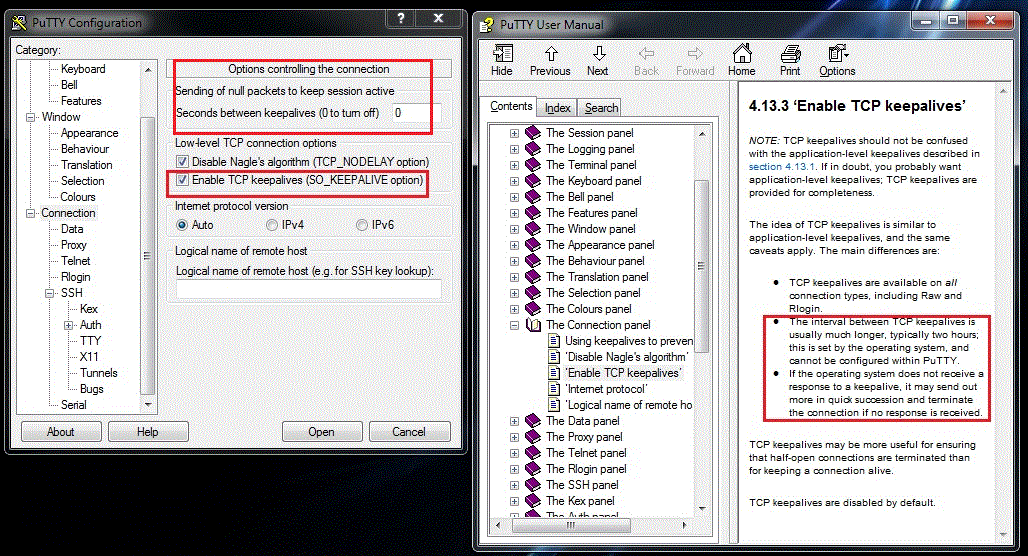
Task: Click the Colours panel book icon
Action: 533,309
